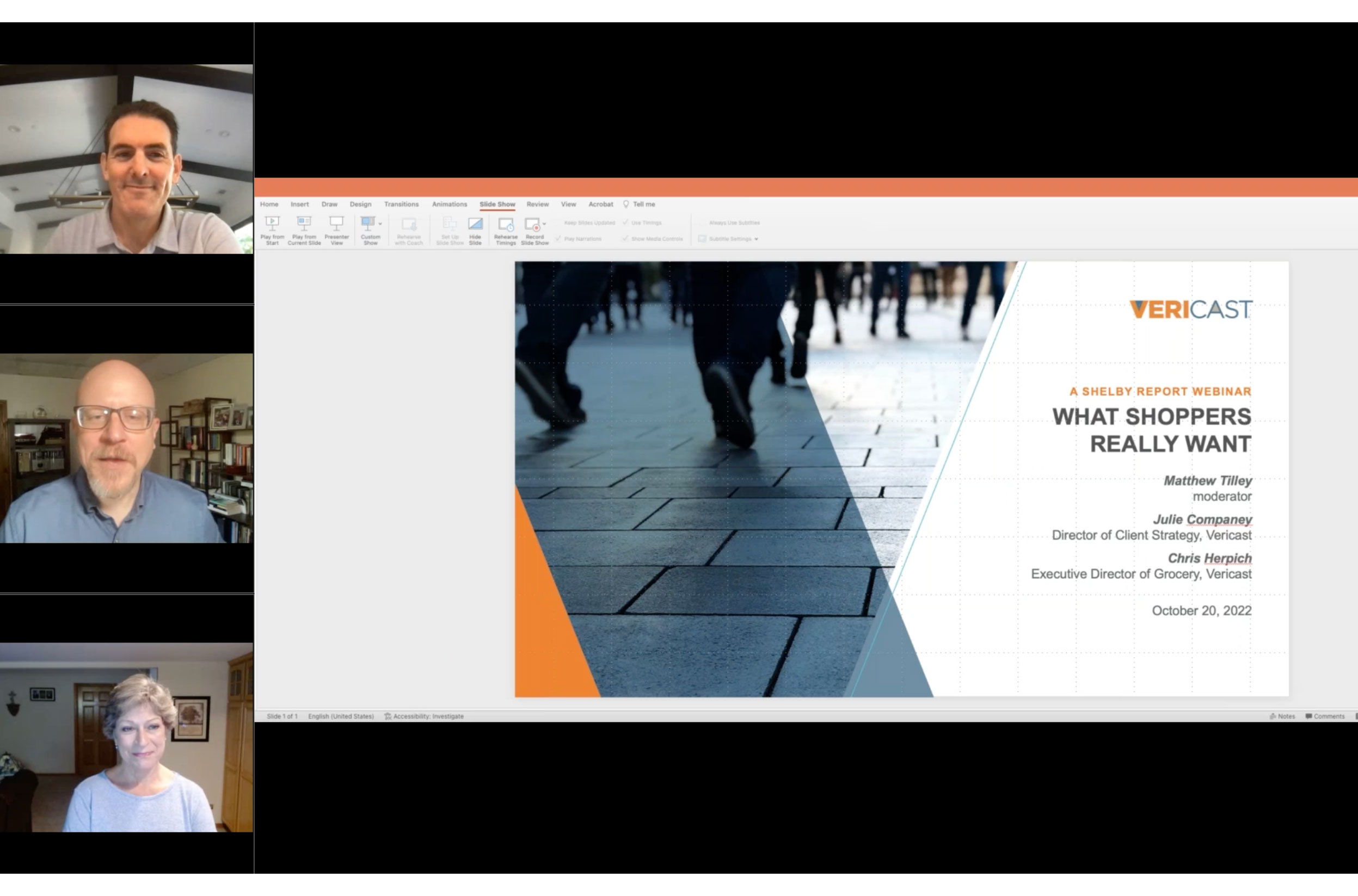
Task: Click the name 'Julie Companey'
Action: coord(1202,520)
